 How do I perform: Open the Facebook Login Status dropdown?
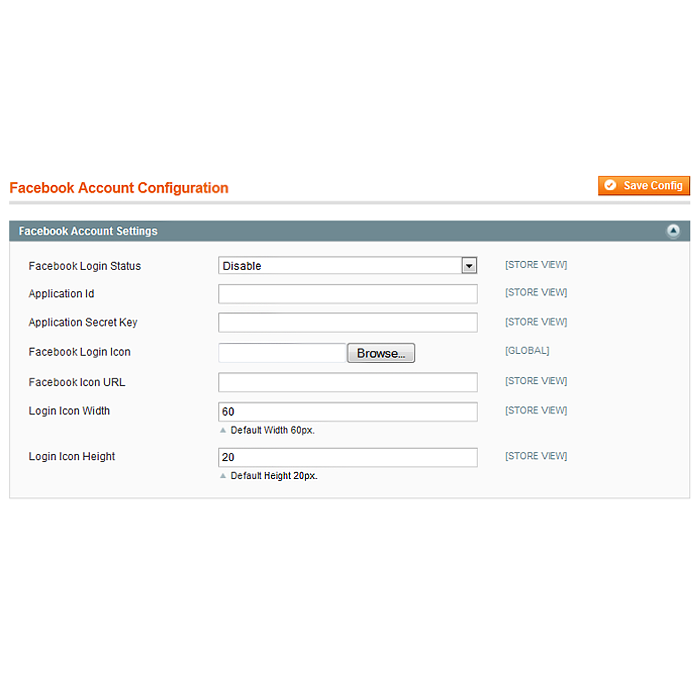click(x=348, y=265)
